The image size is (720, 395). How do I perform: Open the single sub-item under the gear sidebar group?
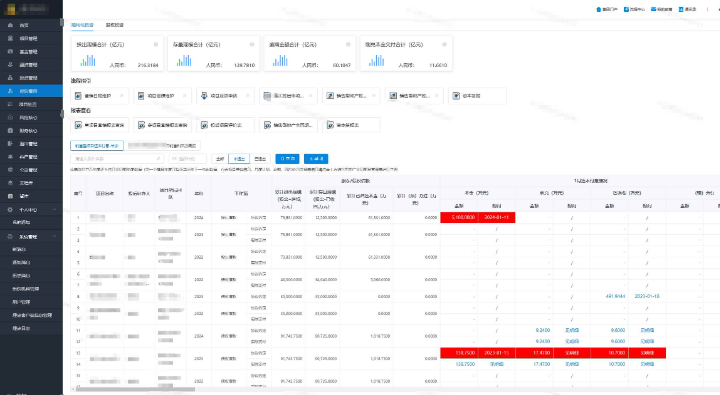[31, 222]
